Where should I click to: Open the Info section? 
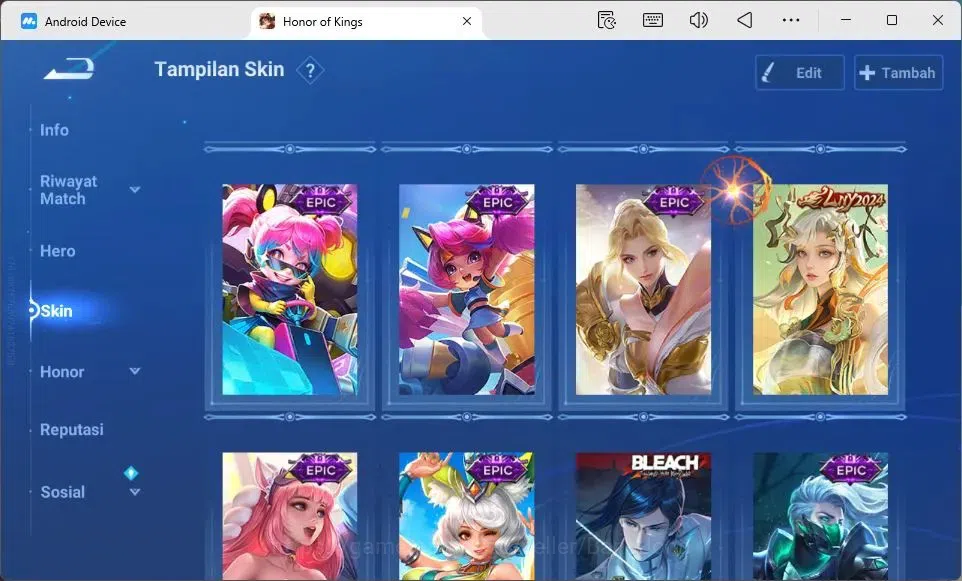pyautogui.click(x=54, y=130)
